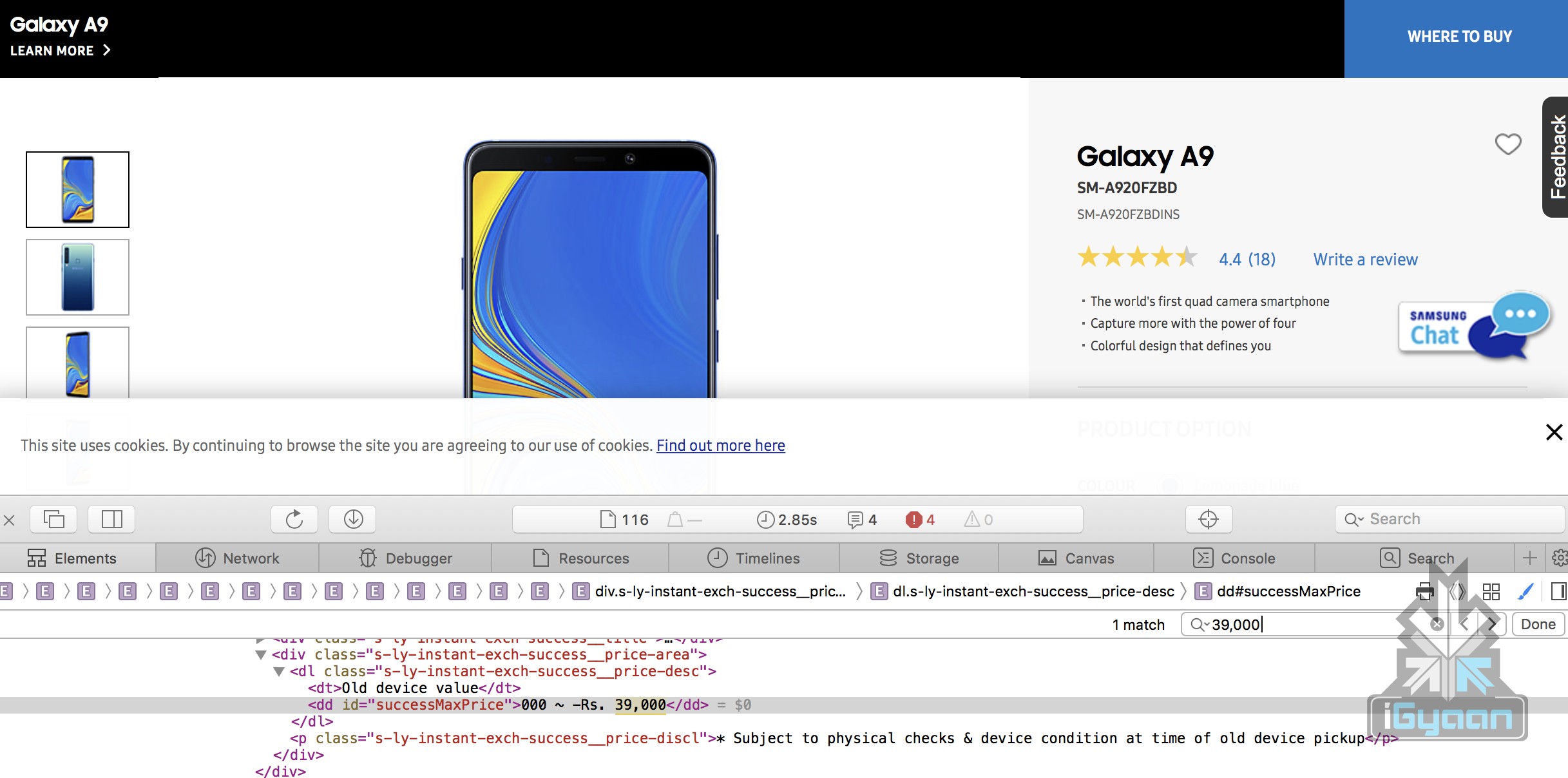Select the second phone thumbnail image
Viewport: 1568px width, 778px height.
pyautogui.click(x=77, y=278)
